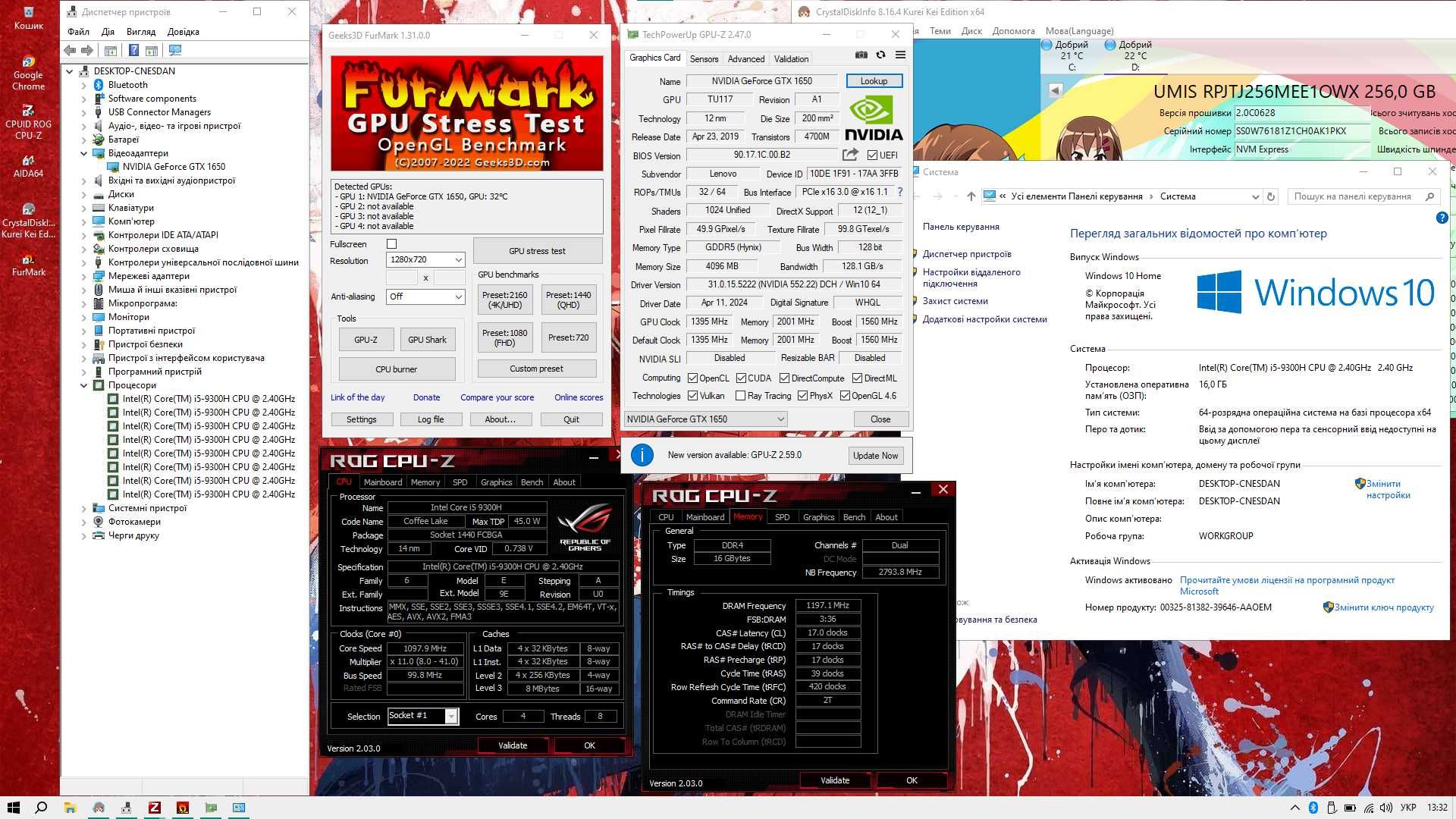The height and width of the screenshot is (819, 1456).
Task: Click the previous-disk arrow in CrystalDiskInfo
Action: (1055, 90)
